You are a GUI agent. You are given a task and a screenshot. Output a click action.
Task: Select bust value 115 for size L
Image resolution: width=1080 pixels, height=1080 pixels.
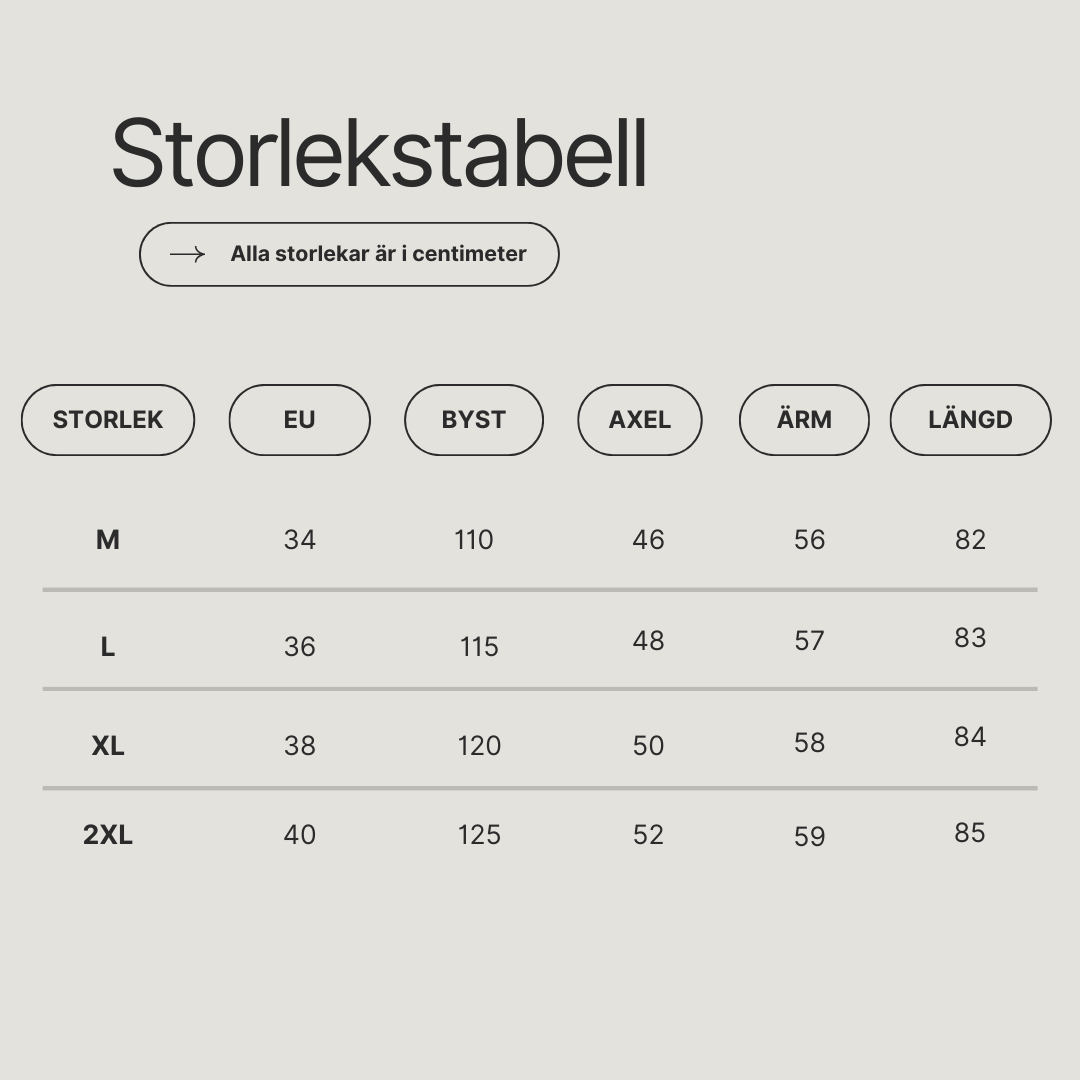point(479,647)
